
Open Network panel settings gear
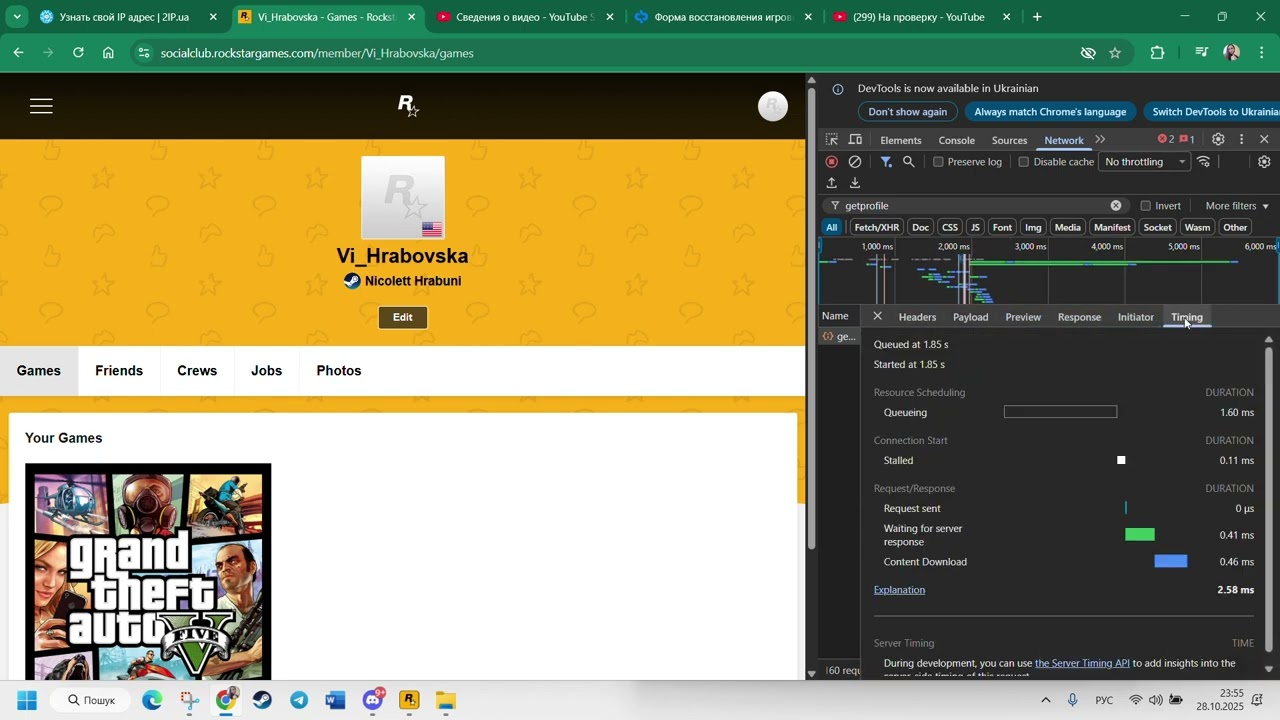pyautogui.click(x=1264, y=162)
